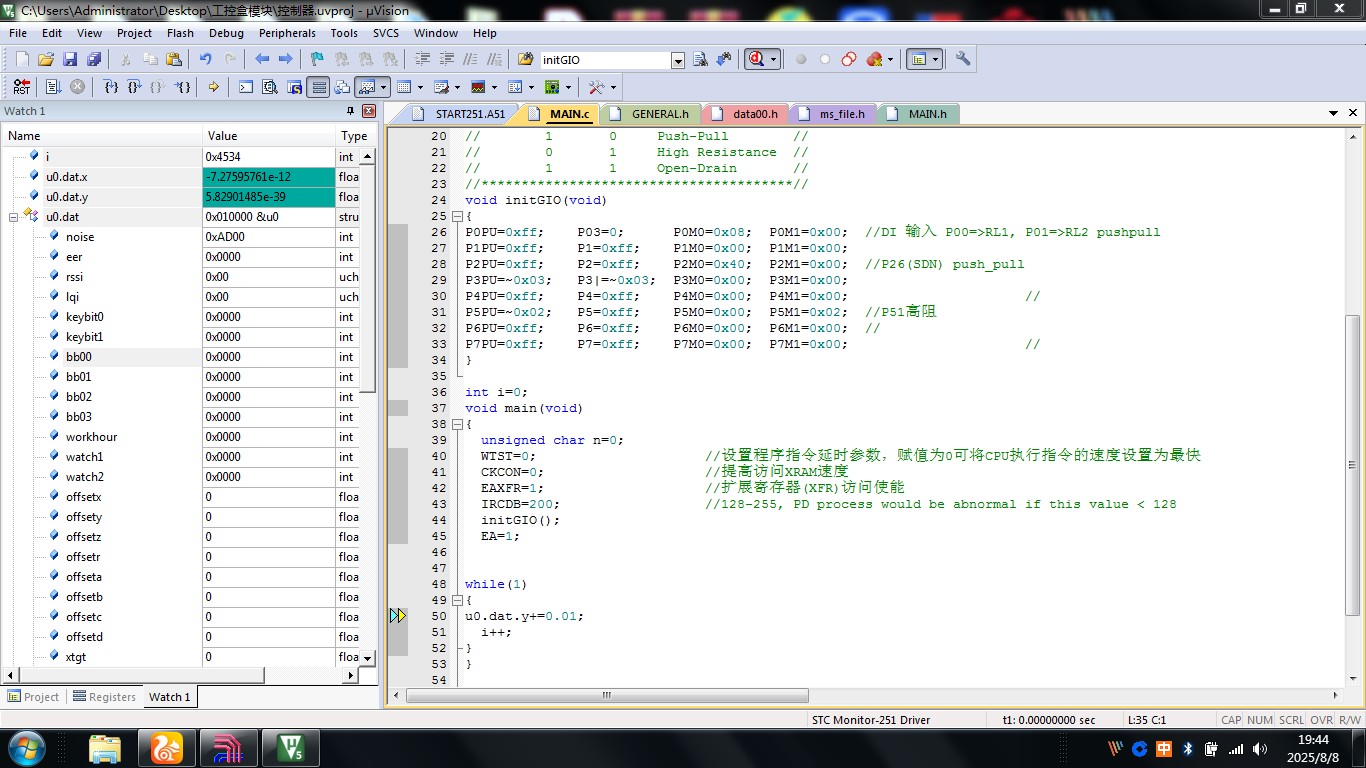This screenshot has width=1366, height=768.
Task: Run to the cursor line
Action: coord(182,87)
